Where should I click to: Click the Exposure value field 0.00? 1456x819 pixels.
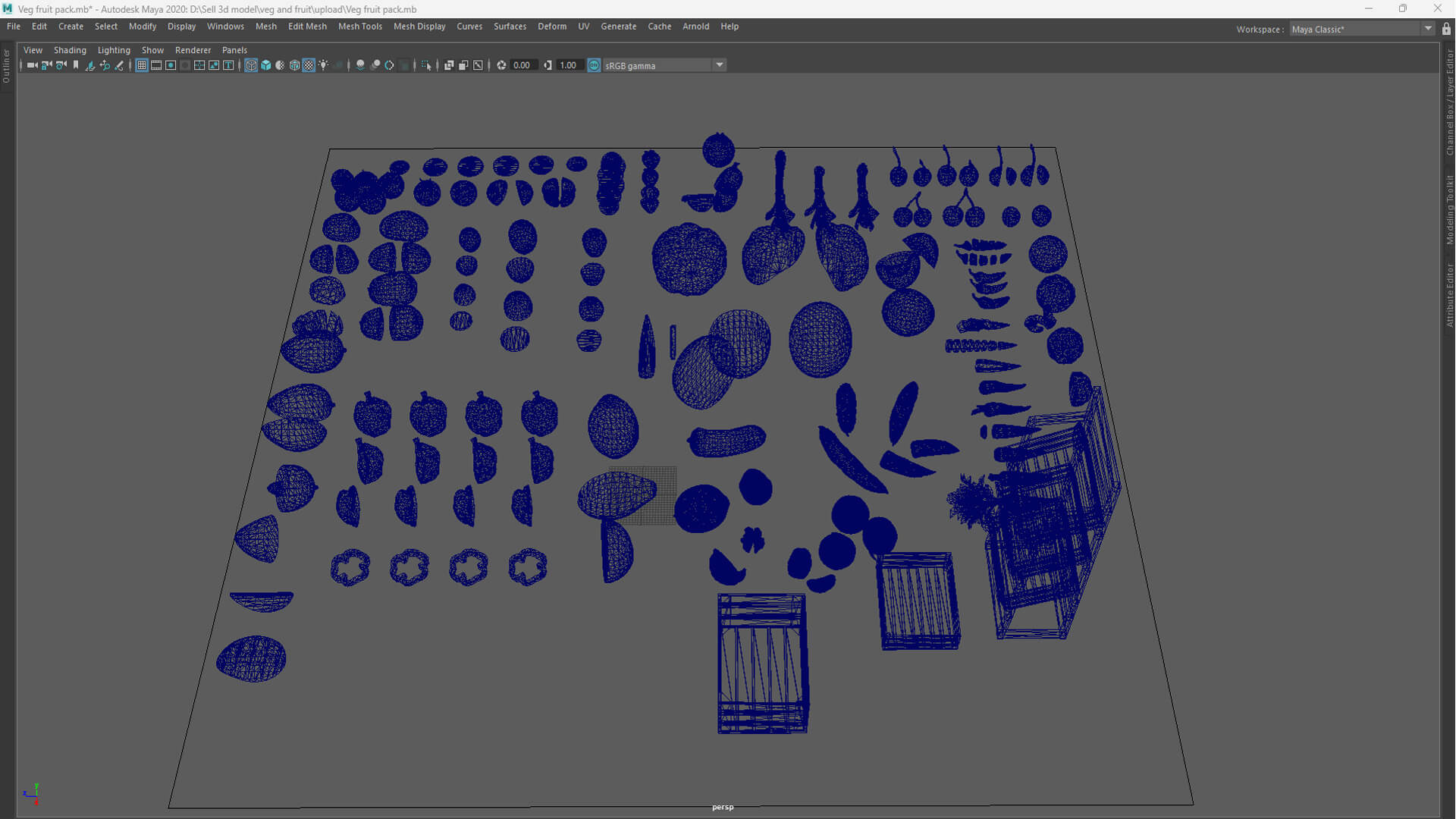(x=523, y=65)
